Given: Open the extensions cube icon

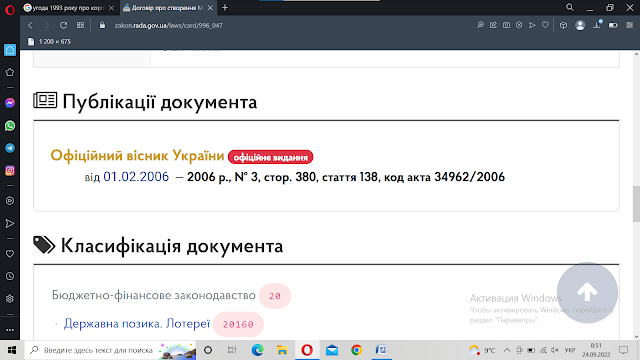Looking at the screenshot, I should pyautogui.click(x=563, y=25).
